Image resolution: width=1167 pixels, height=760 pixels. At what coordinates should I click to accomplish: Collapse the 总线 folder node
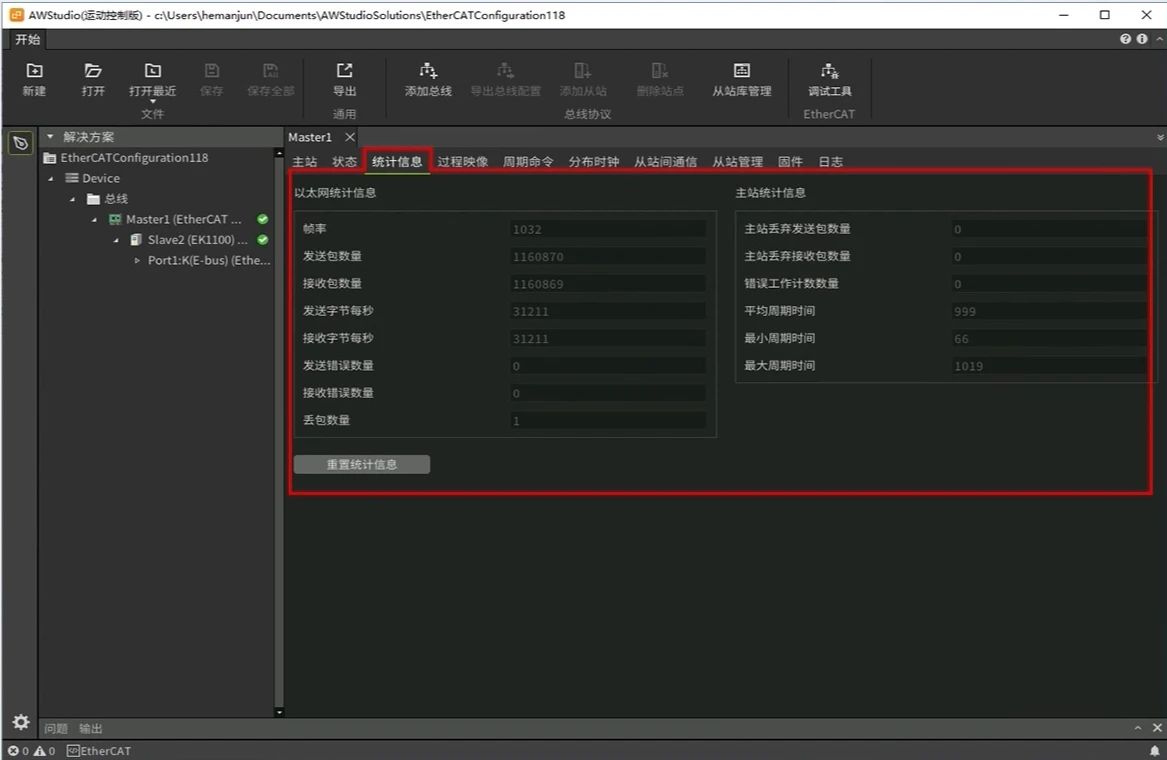click(72, 199)
